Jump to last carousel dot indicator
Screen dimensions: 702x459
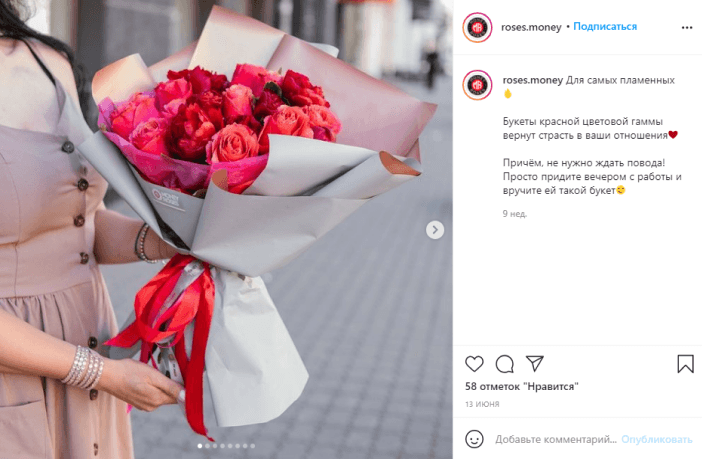(x=253, y=446)
